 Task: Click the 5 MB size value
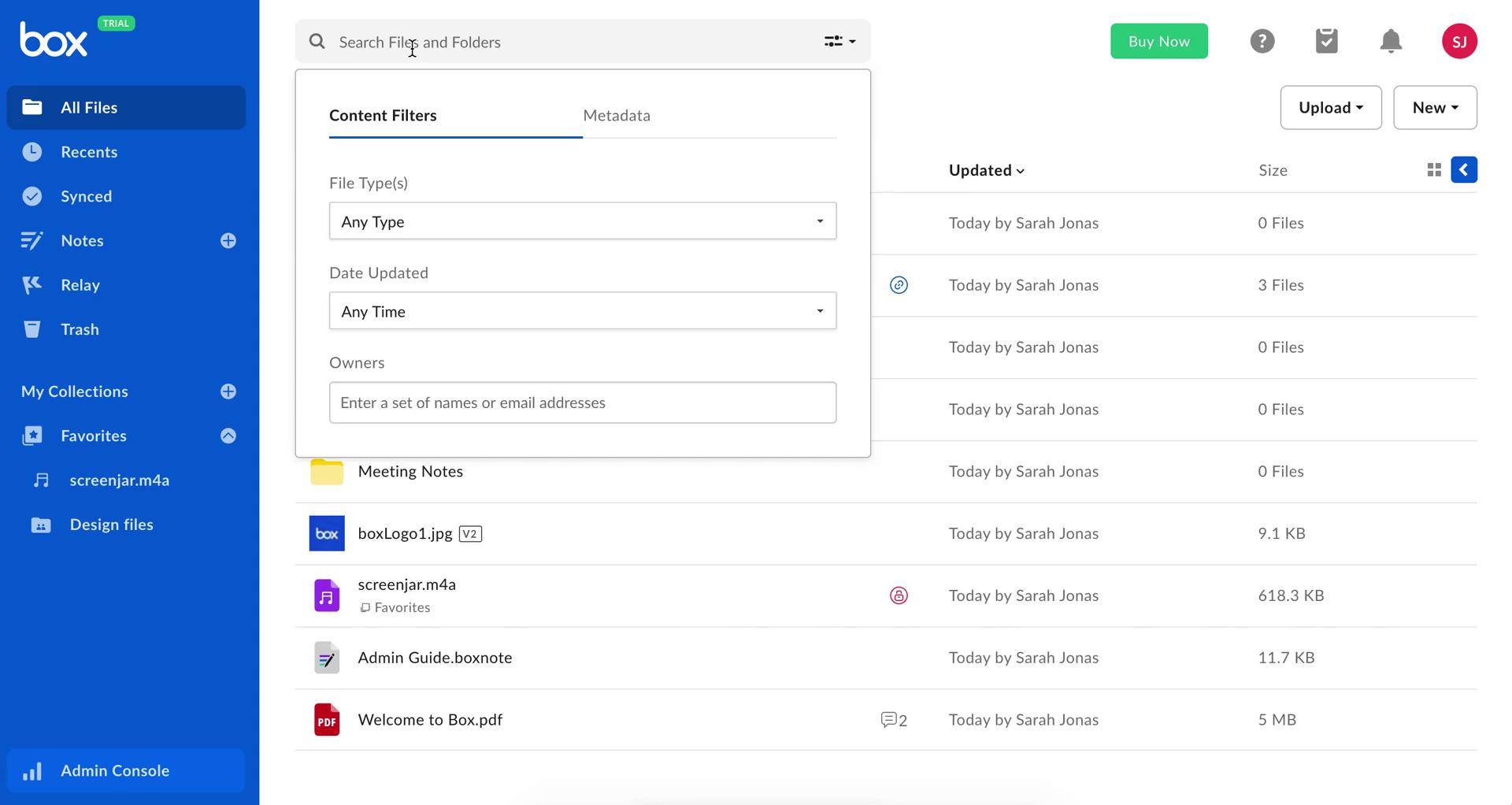point(1277,720)
